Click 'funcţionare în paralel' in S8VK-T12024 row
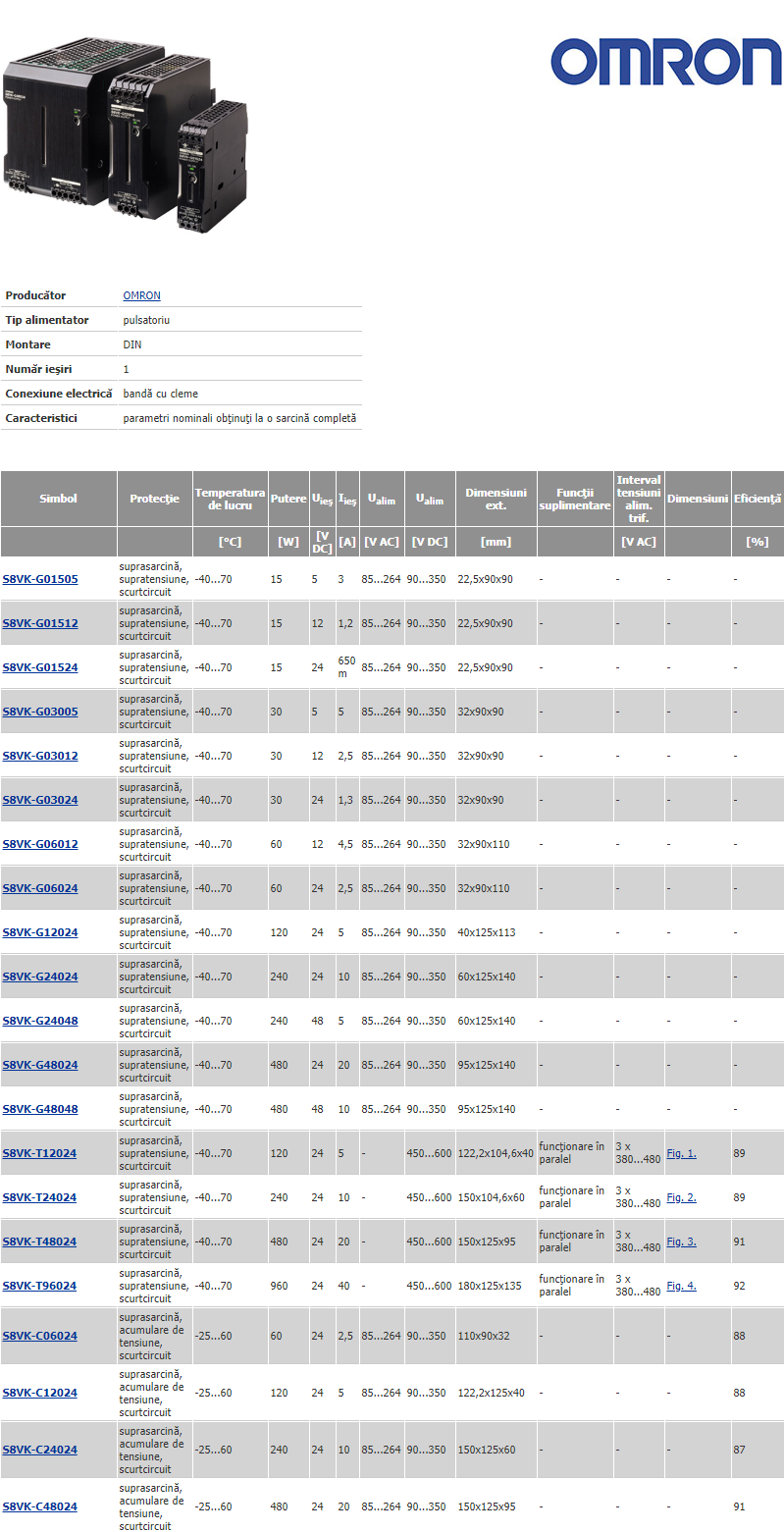Viewport: 784px width, 1532px height. tap(575, 1153)
